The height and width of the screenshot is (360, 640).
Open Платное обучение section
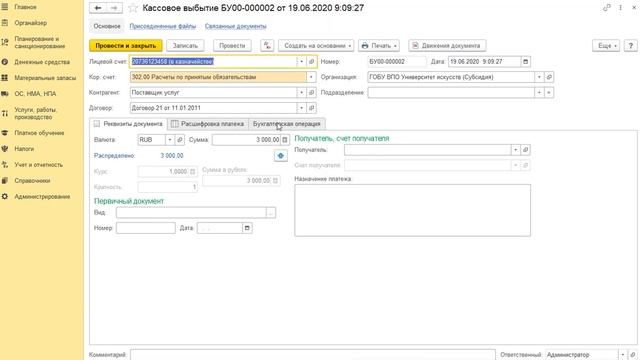[x=39, y=133]
